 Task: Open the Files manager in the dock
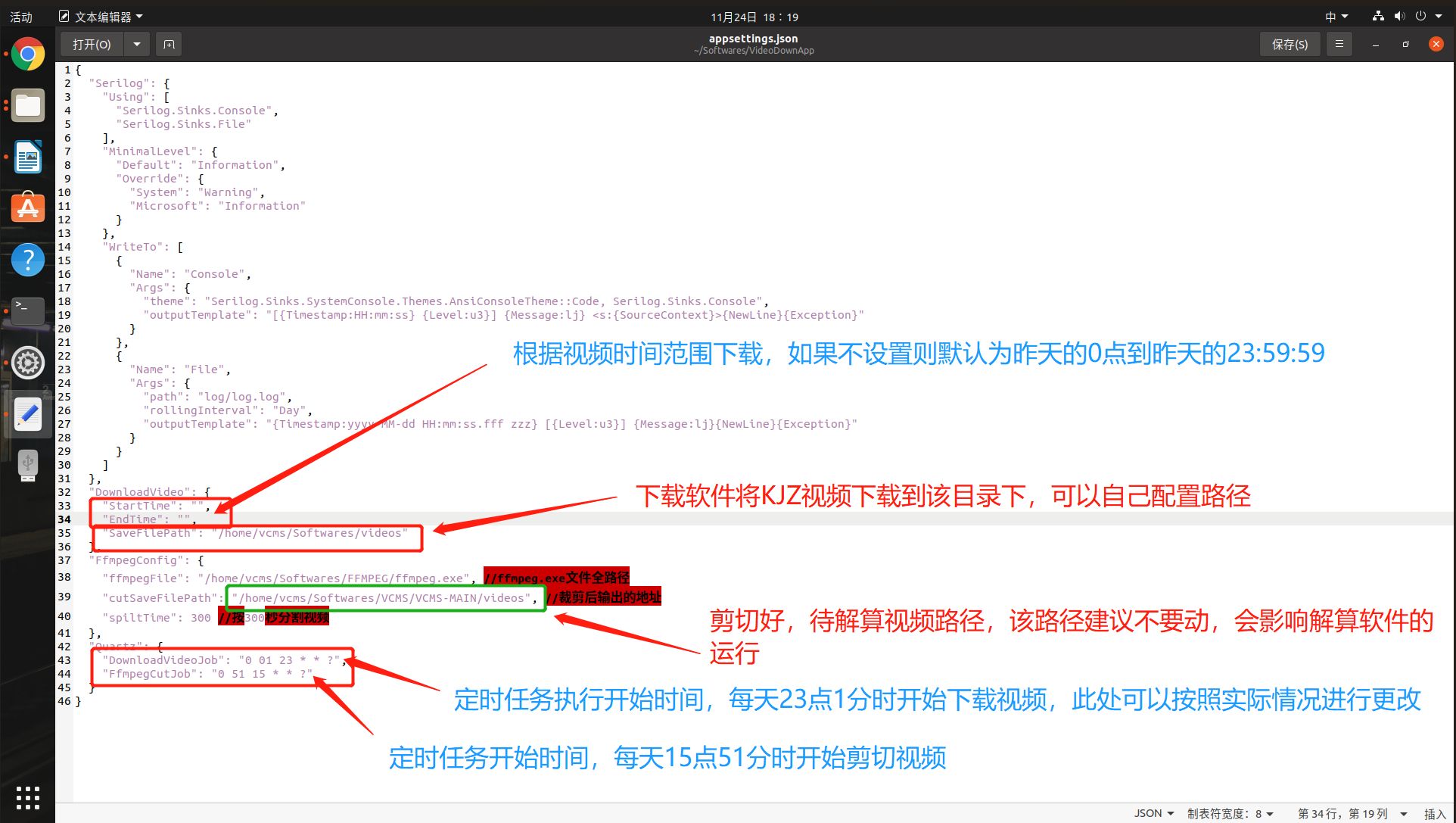(28, 106)
